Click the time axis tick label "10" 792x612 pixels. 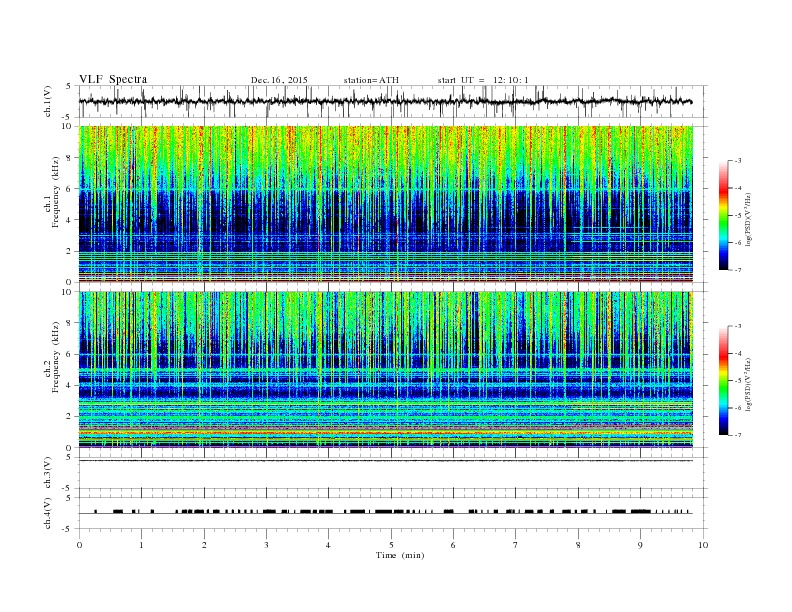click(703, 545)
